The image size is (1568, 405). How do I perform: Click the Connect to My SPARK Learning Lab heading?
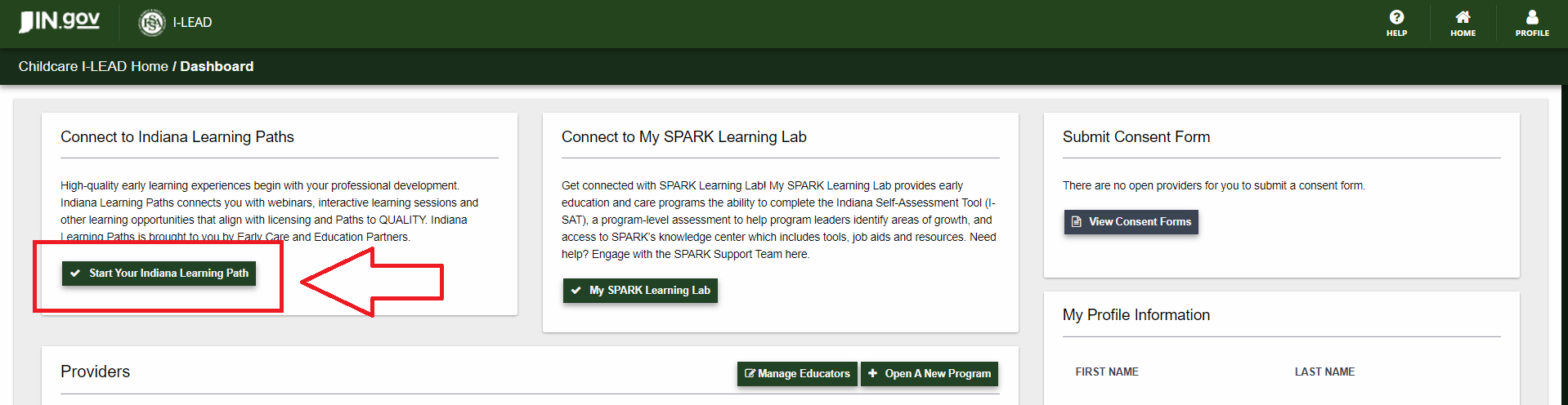[683, 137]
